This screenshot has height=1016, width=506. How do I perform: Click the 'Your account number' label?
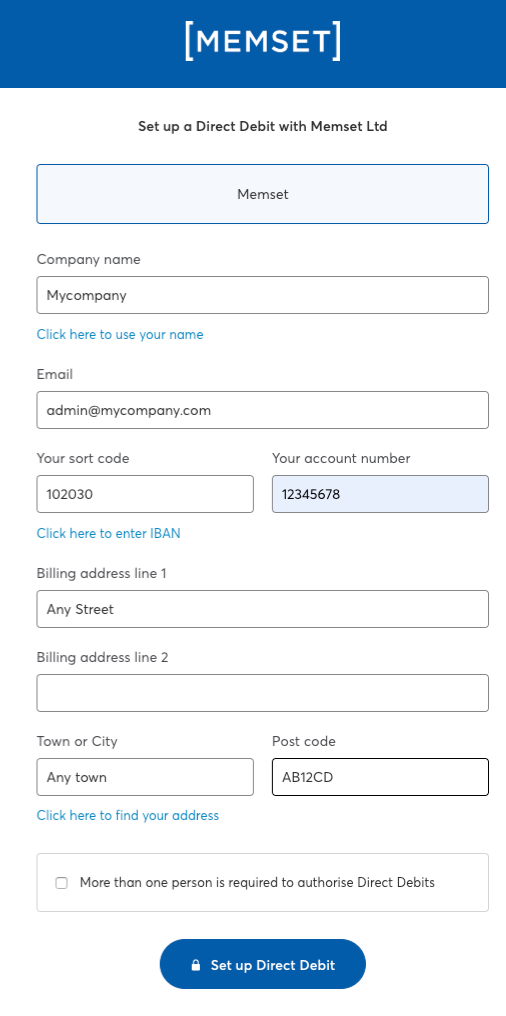(341, 458)
